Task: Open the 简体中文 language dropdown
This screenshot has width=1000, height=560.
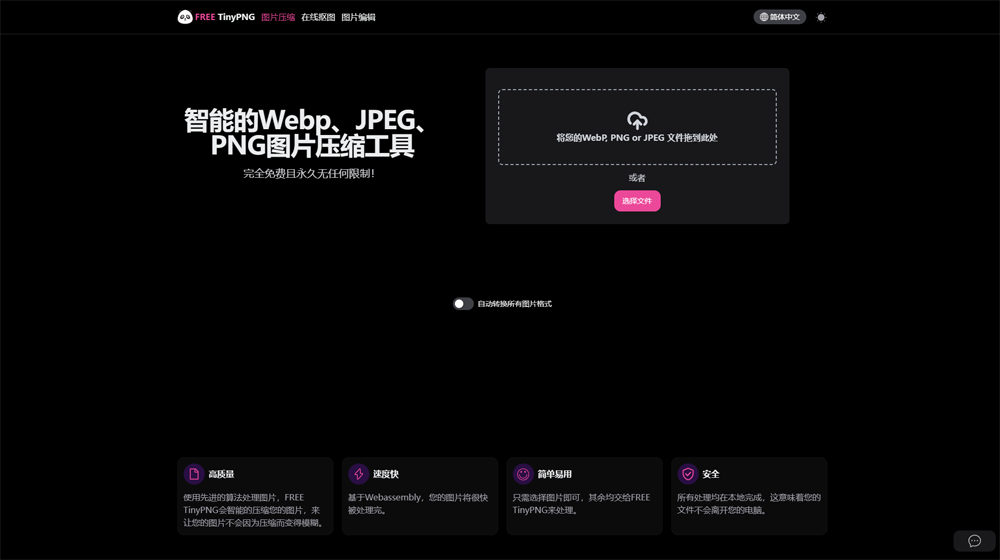Action: pos(779,17)
